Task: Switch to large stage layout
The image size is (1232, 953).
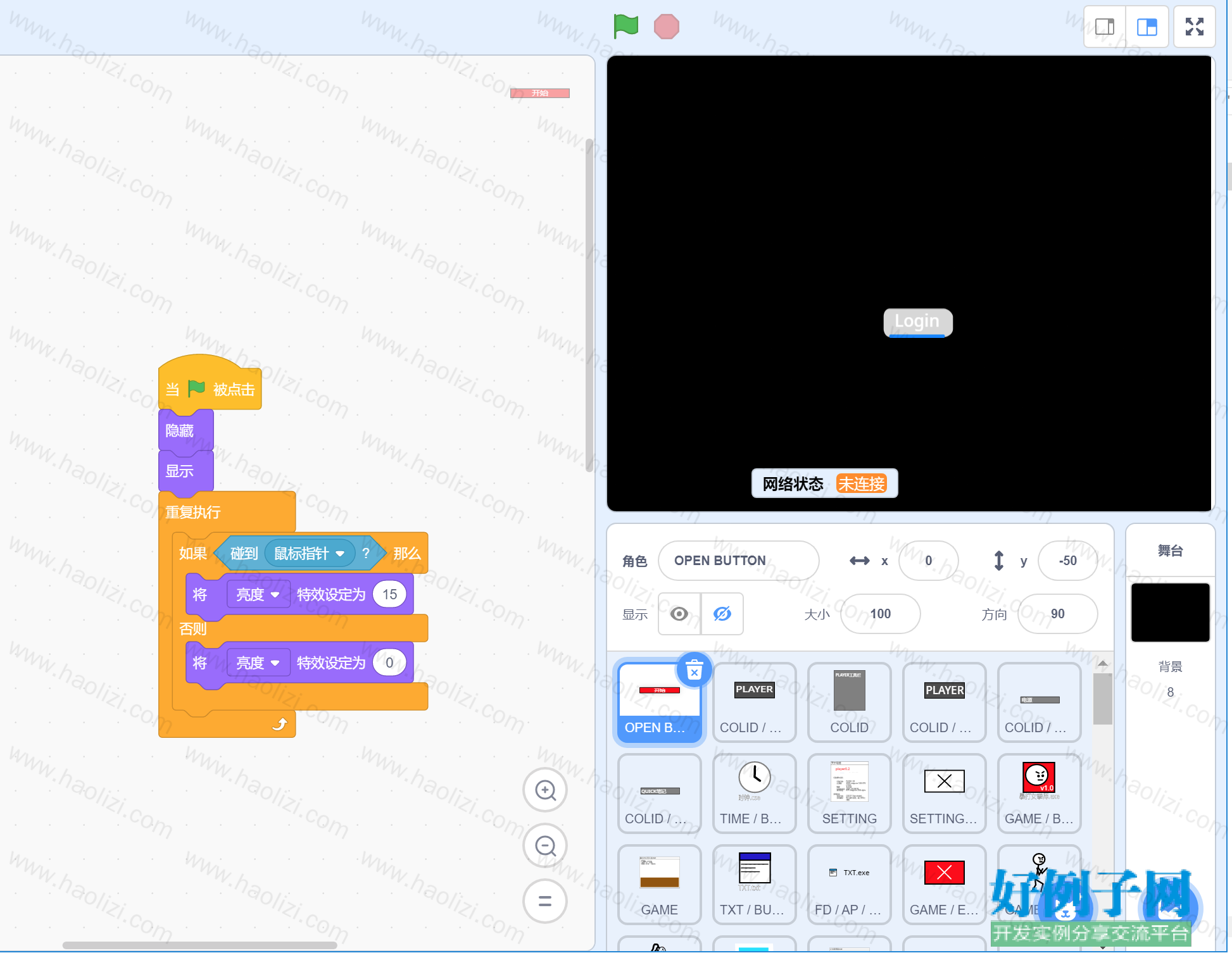Action: click(x=1147, y=27)
